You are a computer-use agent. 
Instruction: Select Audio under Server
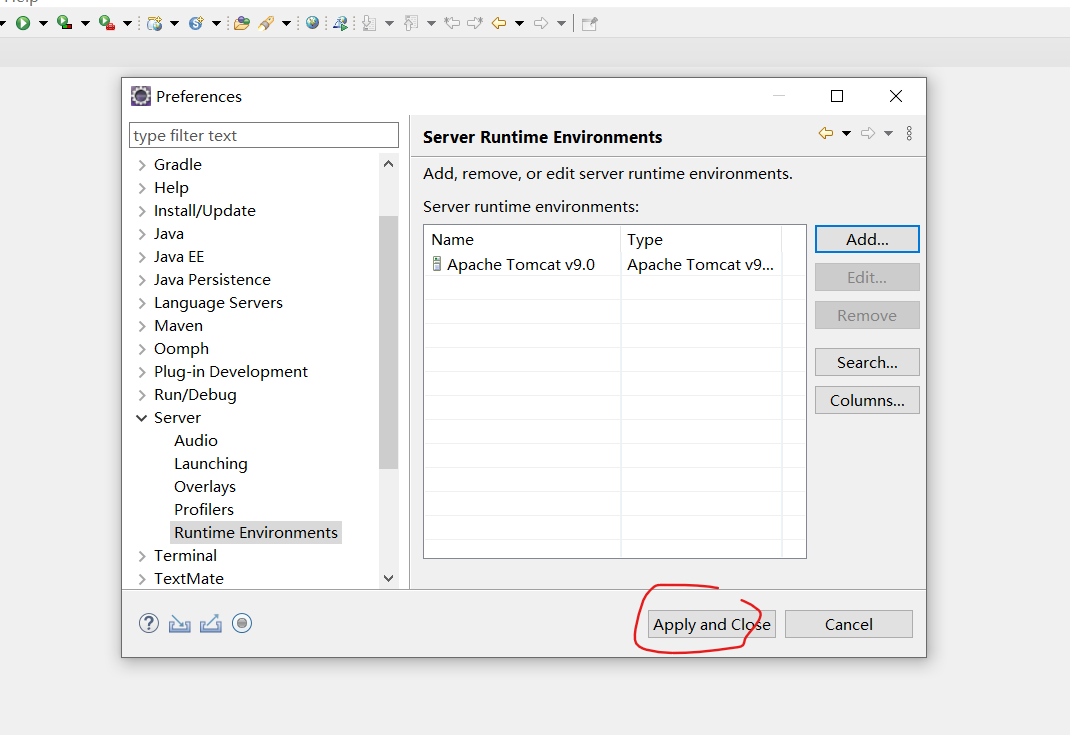196,441
